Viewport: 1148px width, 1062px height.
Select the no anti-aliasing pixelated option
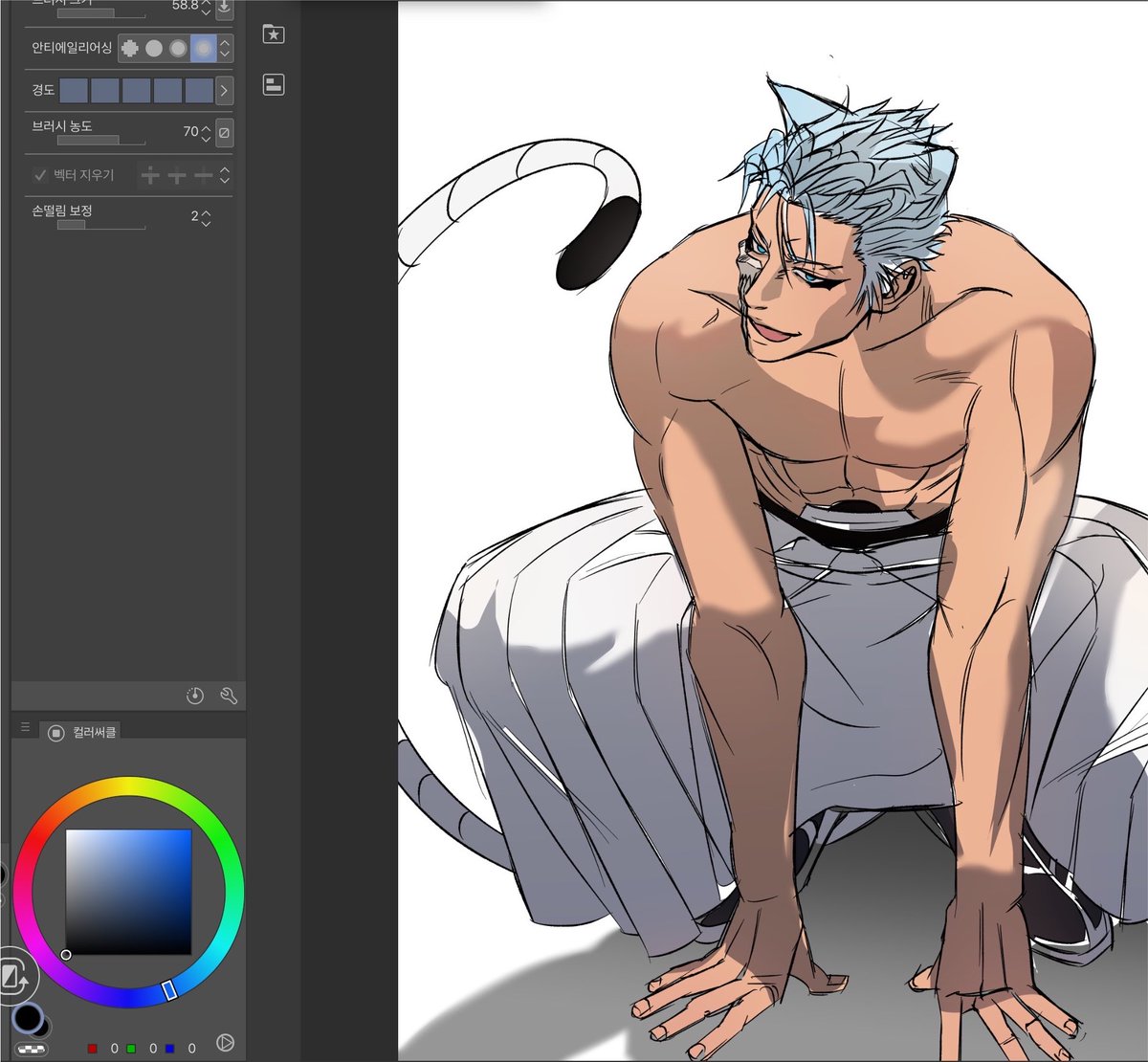click(x=130, y=48)
